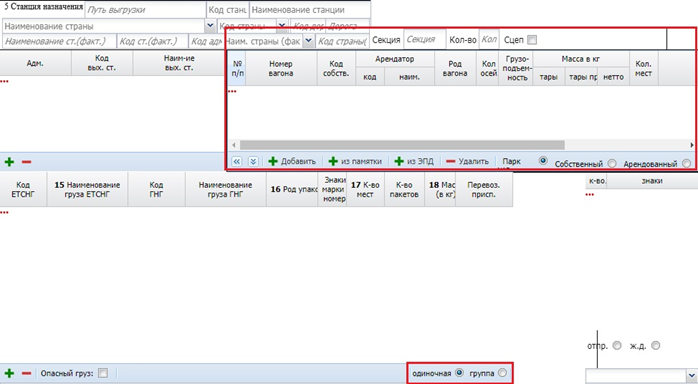The image size is (698, 384).
Task: Click the Масса в кг column header
Action: pyautogui.click(x=581, y=59)
